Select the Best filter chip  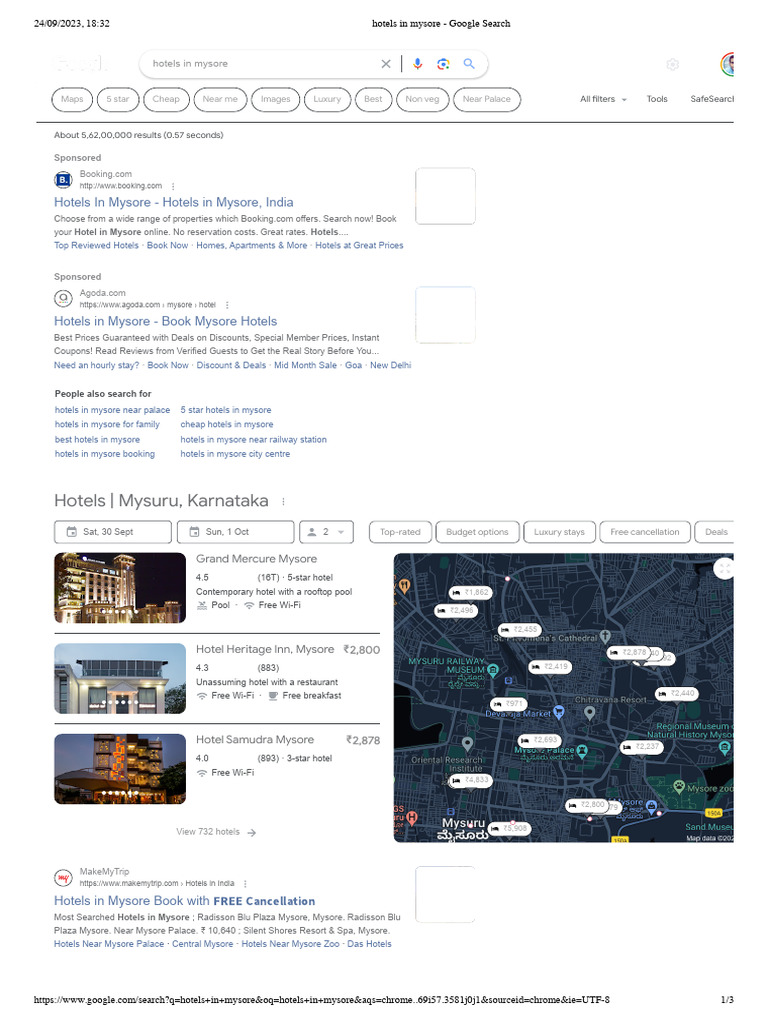point(374,99)
